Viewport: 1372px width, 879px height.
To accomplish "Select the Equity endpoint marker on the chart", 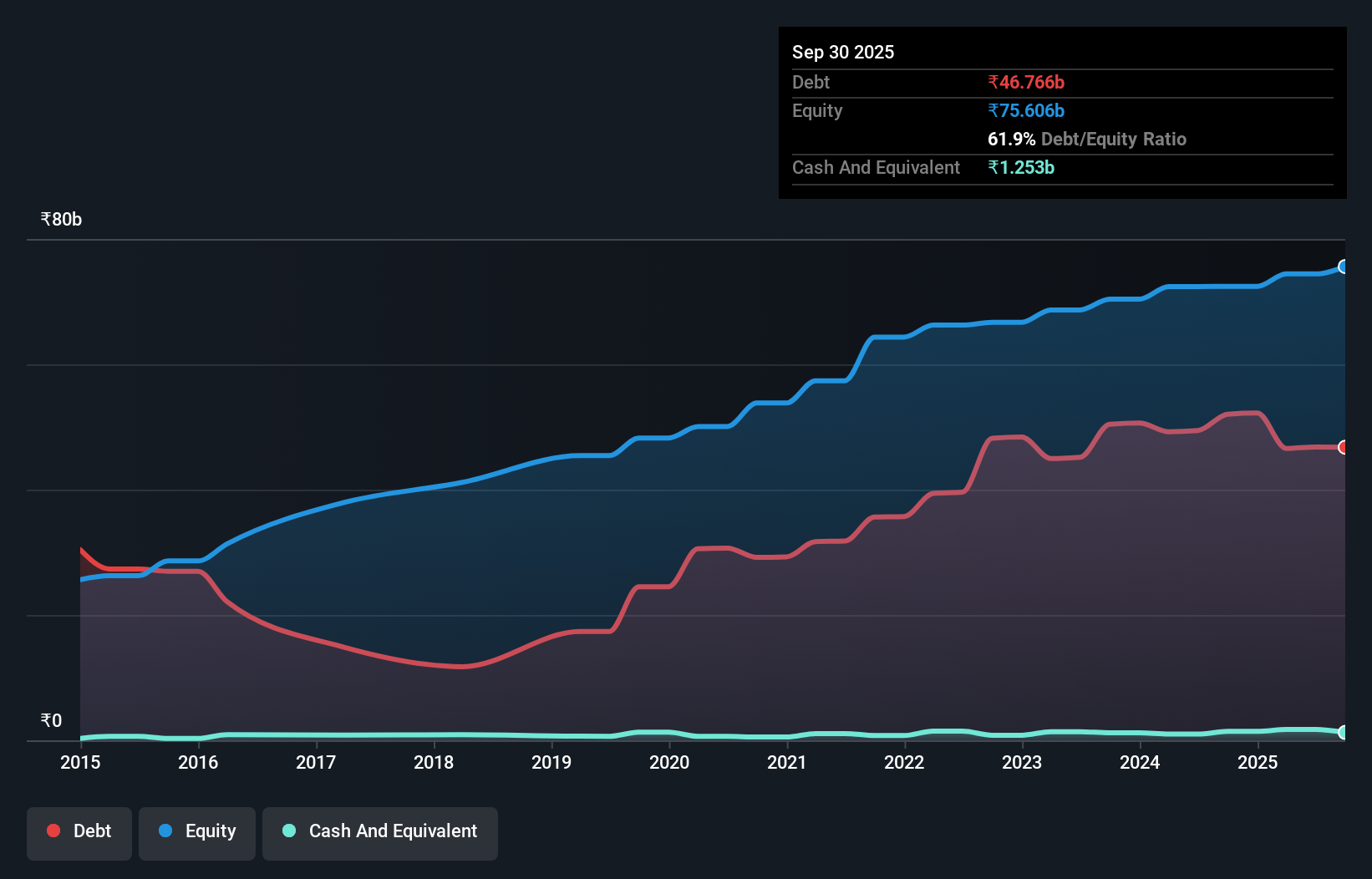I will click(1344, 267).
